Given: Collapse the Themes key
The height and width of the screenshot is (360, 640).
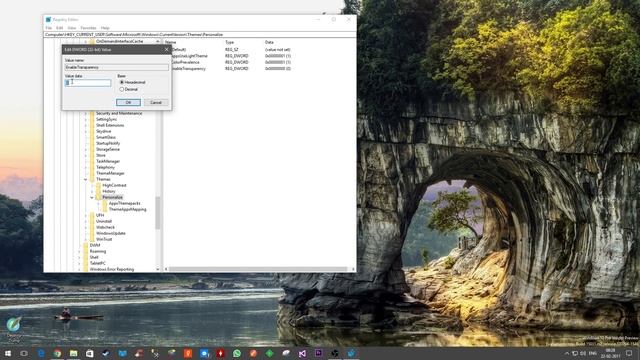Looking at the screenshot, I should (x=86, y=179).
